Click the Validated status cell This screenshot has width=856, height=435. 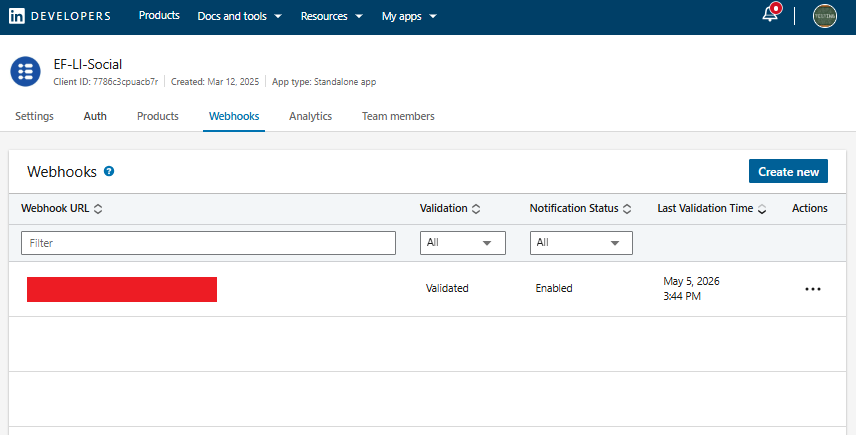[x=447, y=288]
